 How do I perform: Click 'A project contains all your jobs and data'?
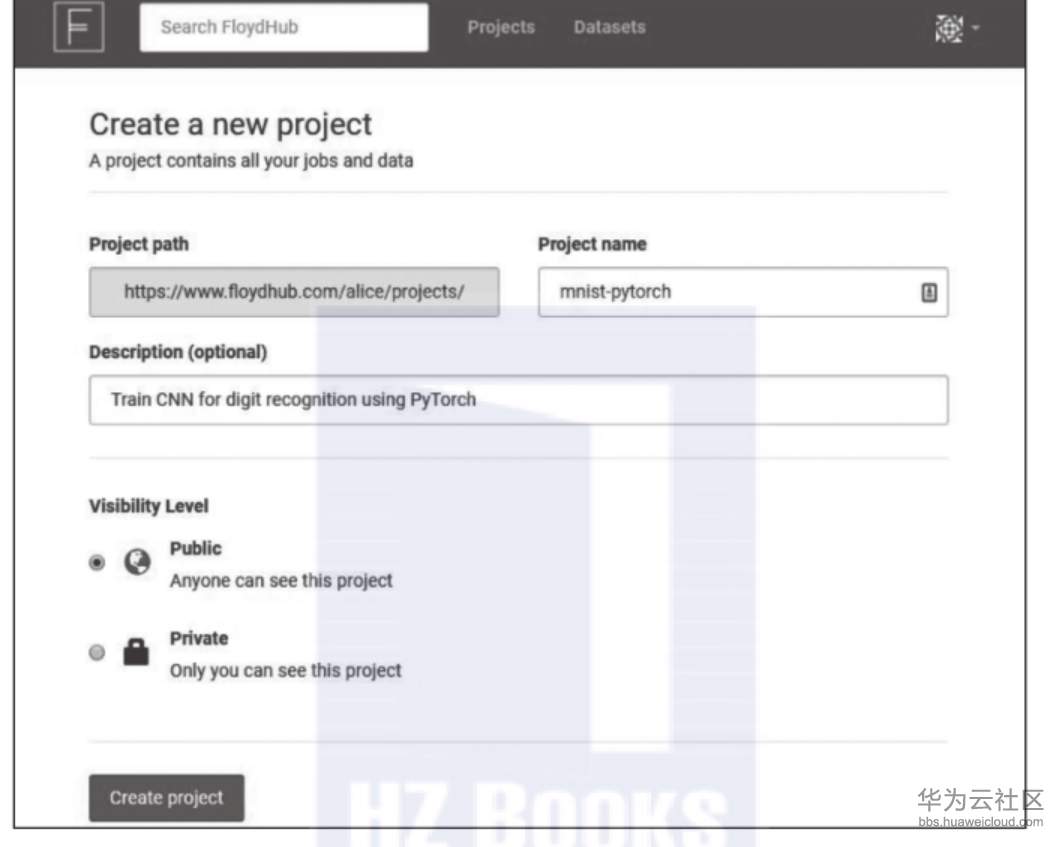click(251, 161)
